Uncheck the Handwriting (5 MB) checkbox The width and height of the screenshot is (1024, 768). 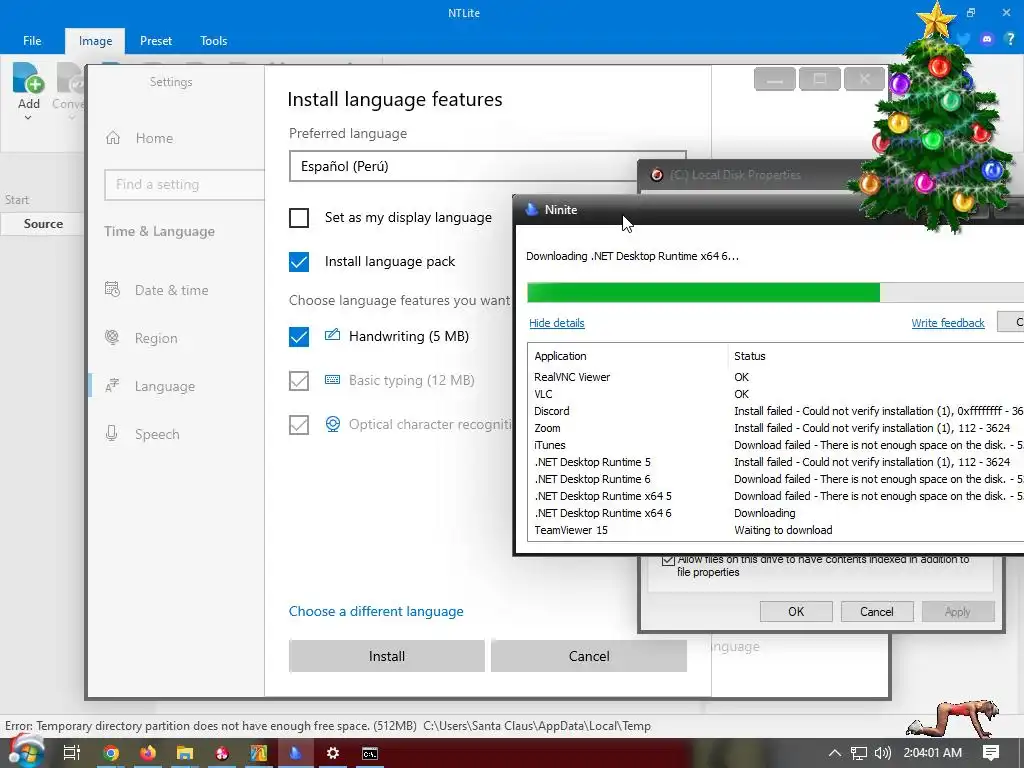(x=299, y=336)
